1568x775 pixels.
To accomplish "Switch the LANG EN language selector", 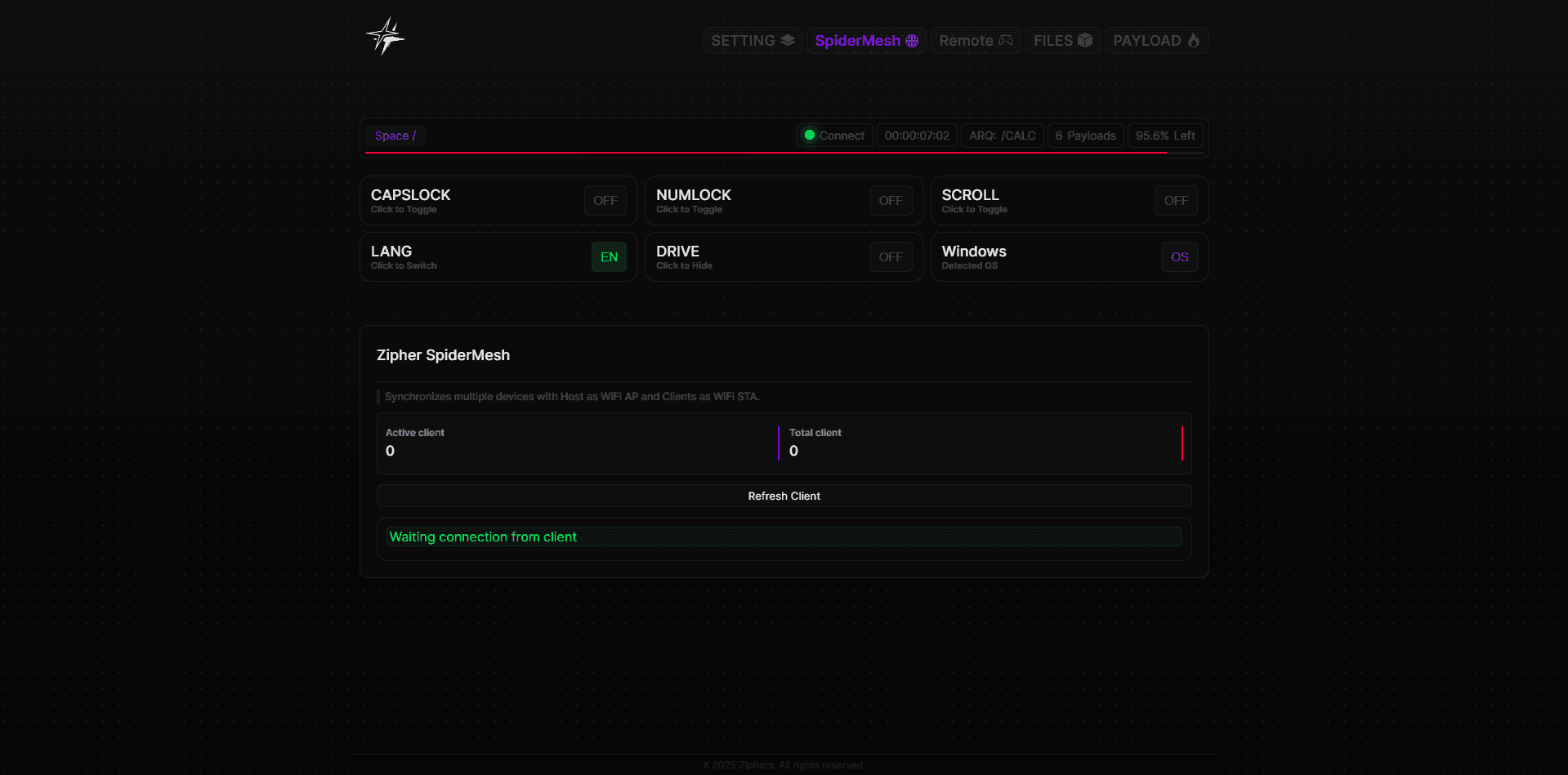I will (x=609, y=257).
